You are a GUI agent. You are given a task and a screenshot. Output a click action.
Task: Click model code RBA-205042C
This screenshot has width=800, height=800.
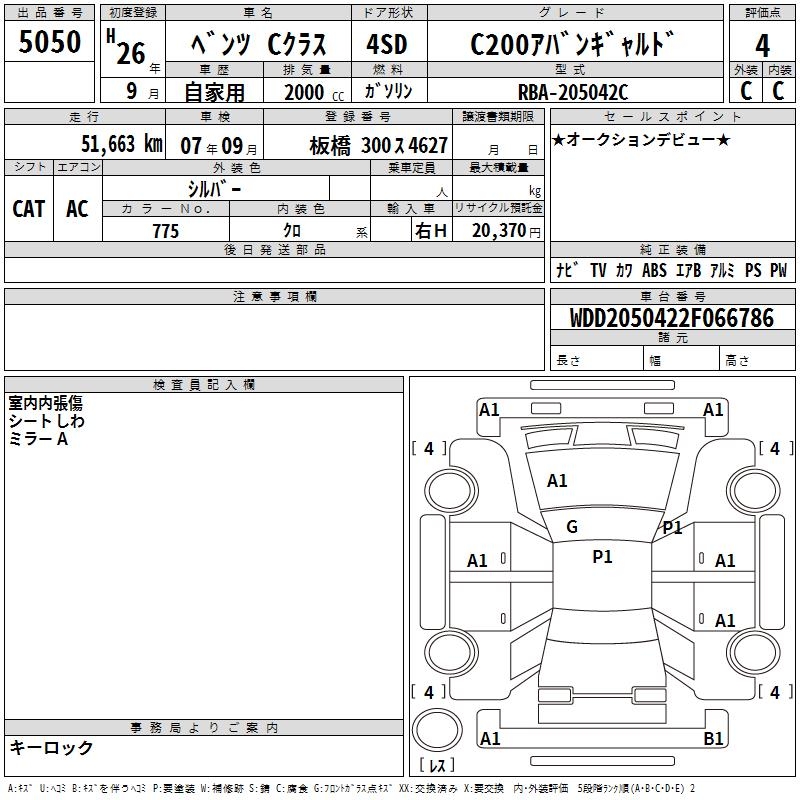tap(572, 92)
